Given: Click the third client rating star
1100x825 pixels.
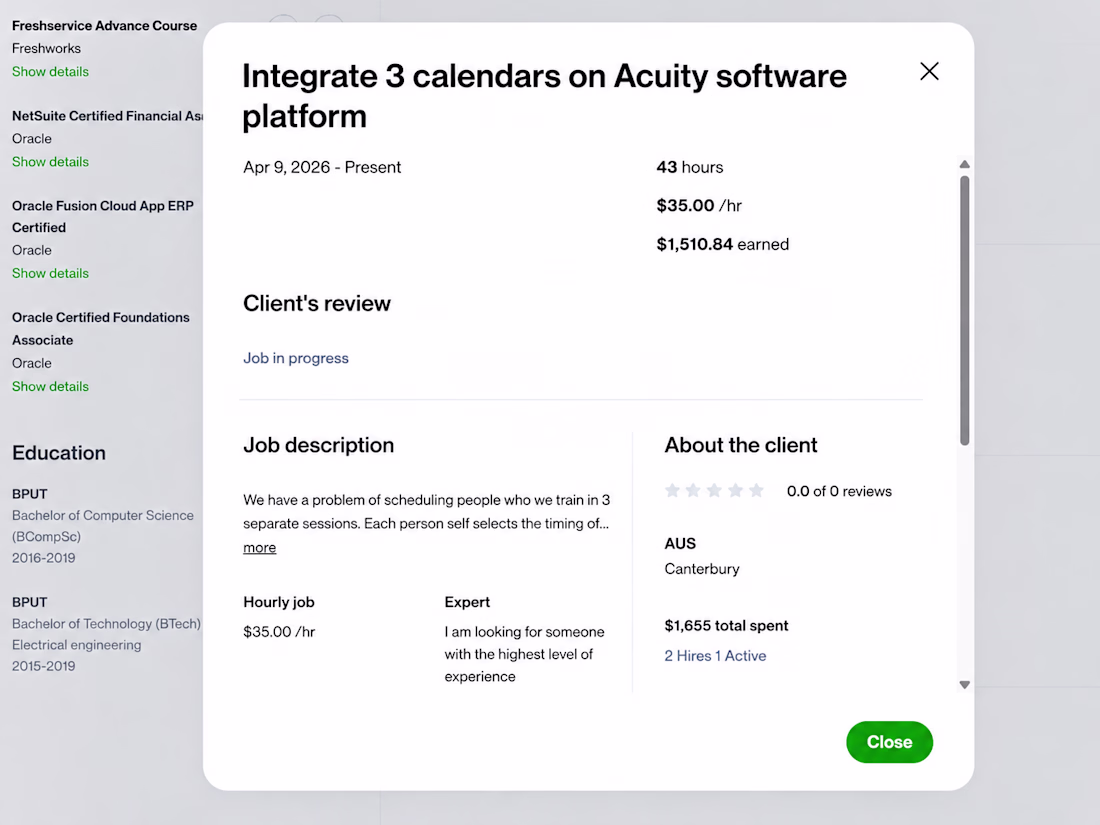Looking at the screenshot, I should (714, 490).
